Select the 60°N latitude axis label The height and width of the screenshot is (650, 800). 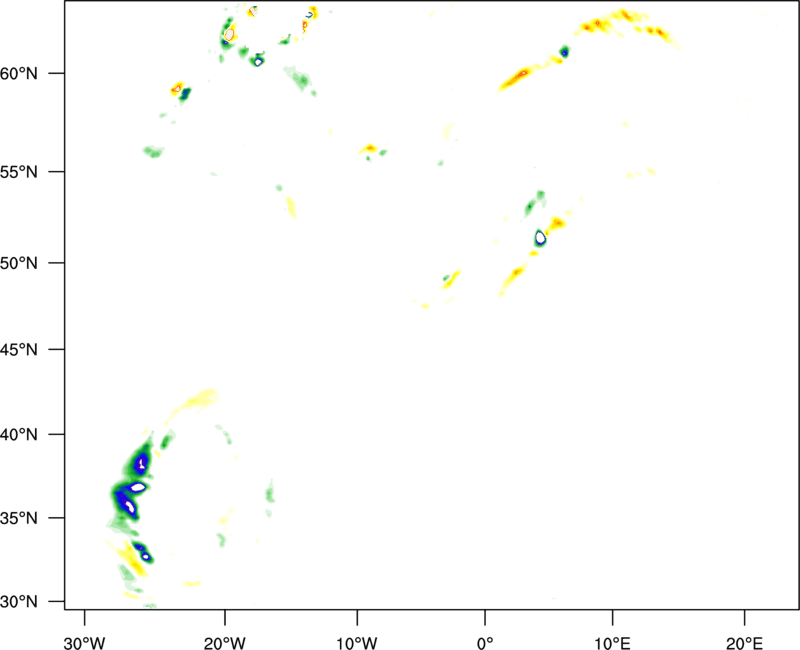pyautogui.click(x=19, y=74)
